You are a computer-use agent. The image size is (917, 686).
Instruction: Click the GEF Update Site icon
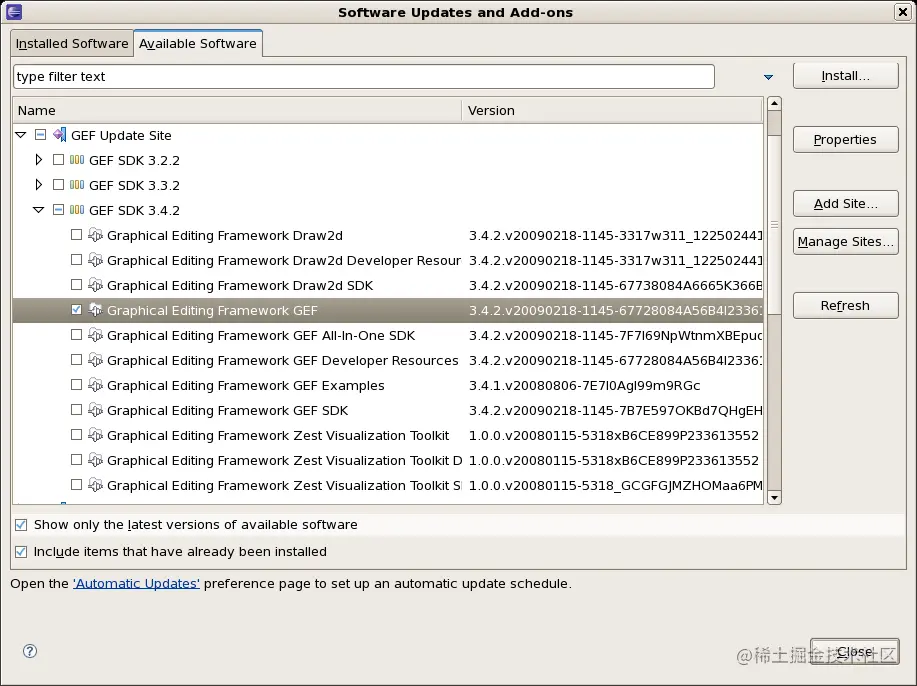pos(59,135)
